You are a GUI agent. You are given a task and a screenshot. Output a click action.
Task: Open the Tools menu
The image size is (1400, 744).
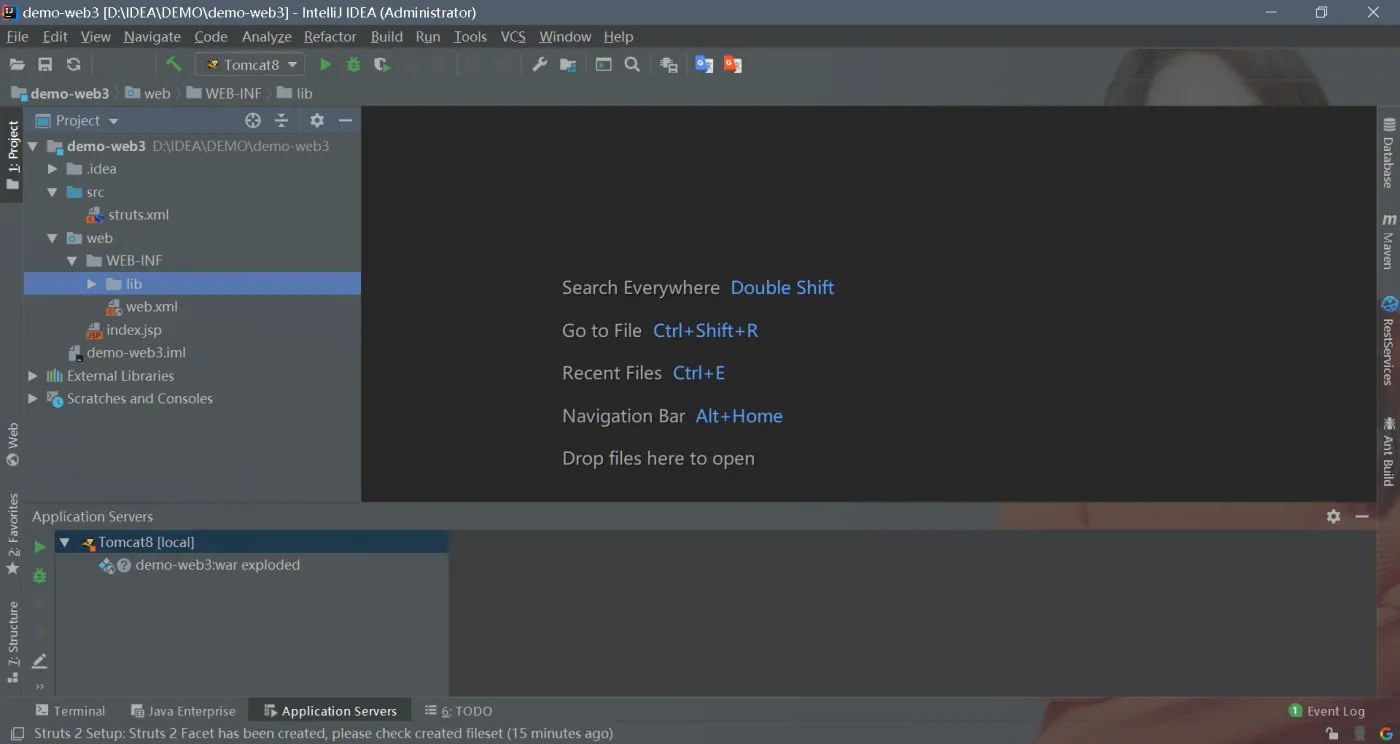tap(470, 36)
